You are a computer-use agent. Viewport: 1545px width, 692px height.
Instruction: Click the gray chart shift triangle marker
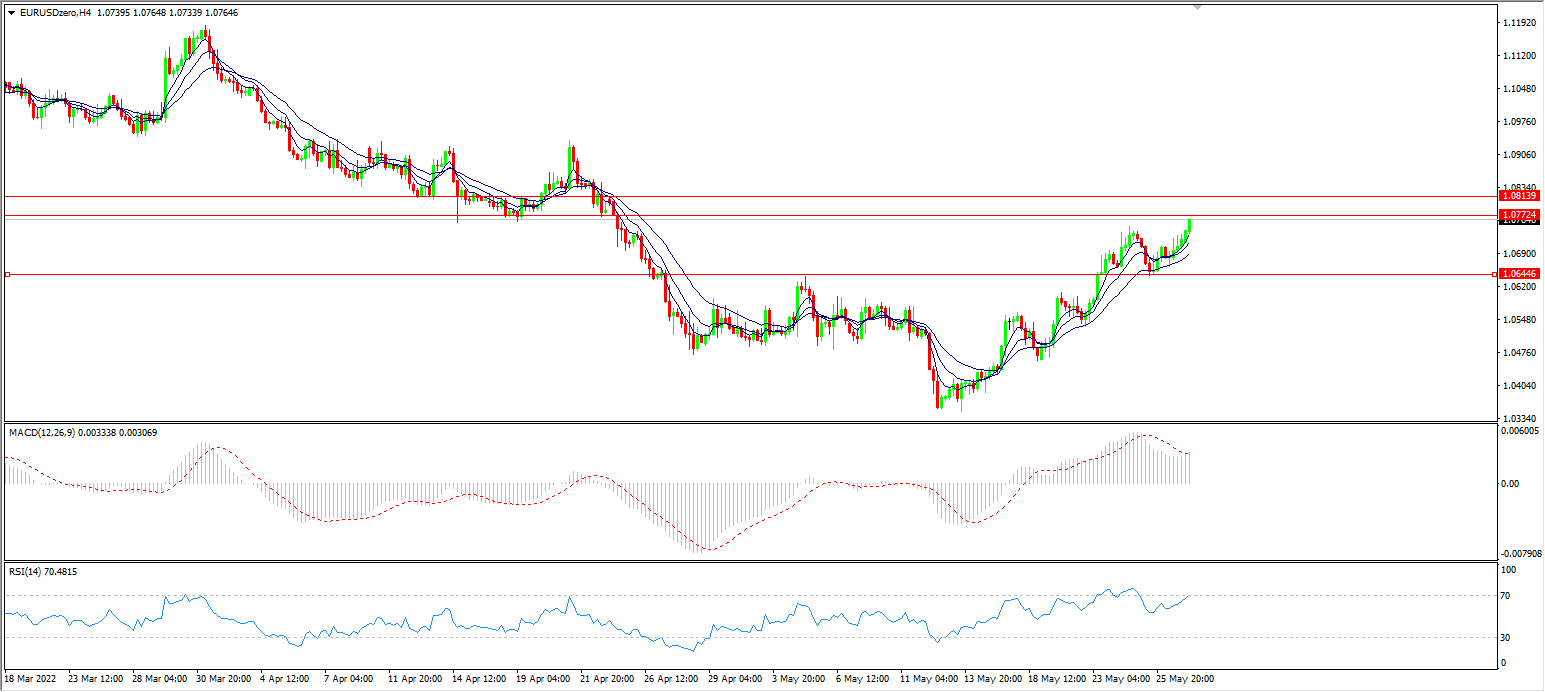coord(1198,6)
